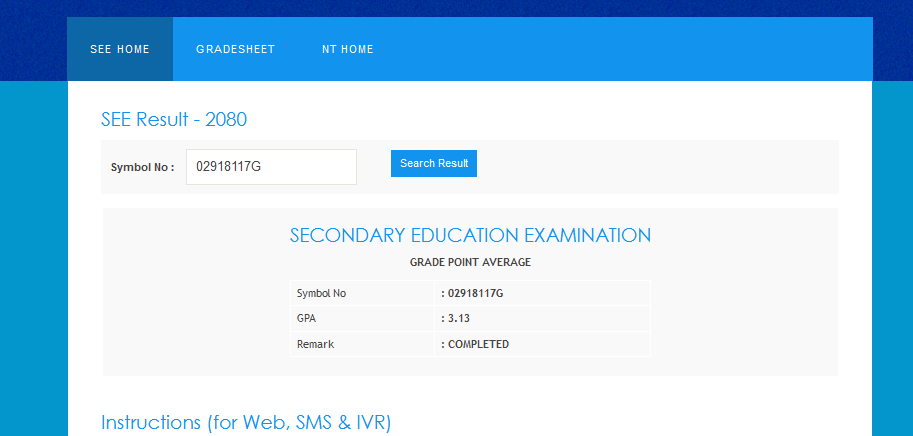Select the SECONDARY EDUCATION EXAMINATION title
913x436 pixels.
click(x=470, y=236)
